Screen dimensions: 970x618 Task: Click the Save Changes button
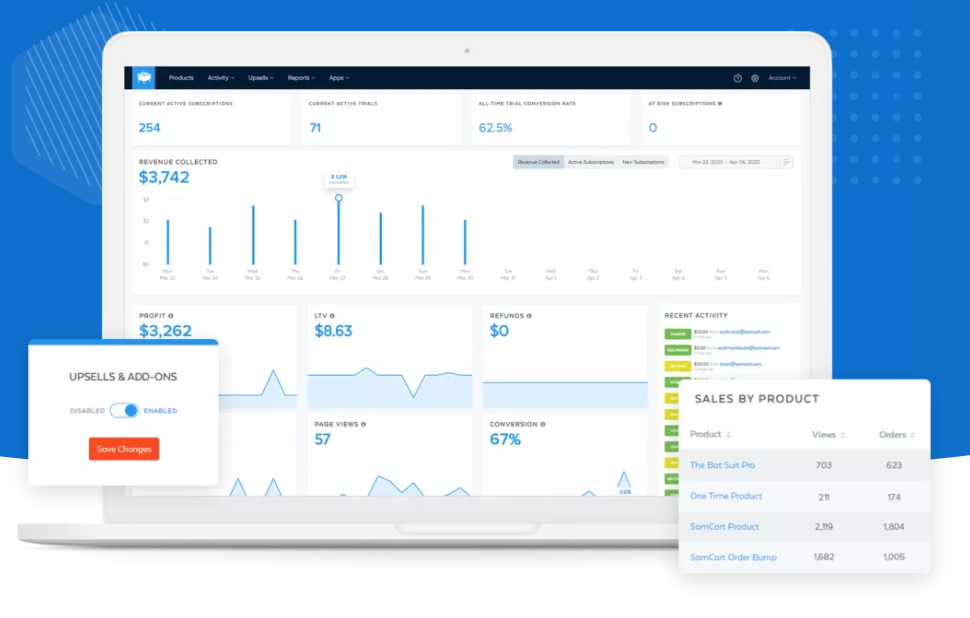(x=124, y=449)
